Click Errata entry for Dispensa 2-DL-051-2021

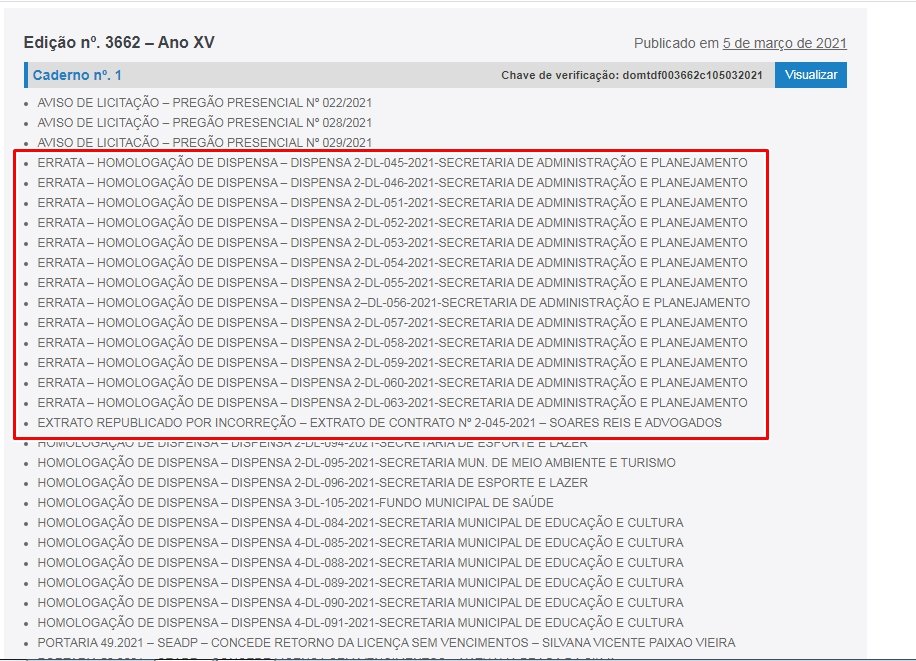(x=392, y=203)
